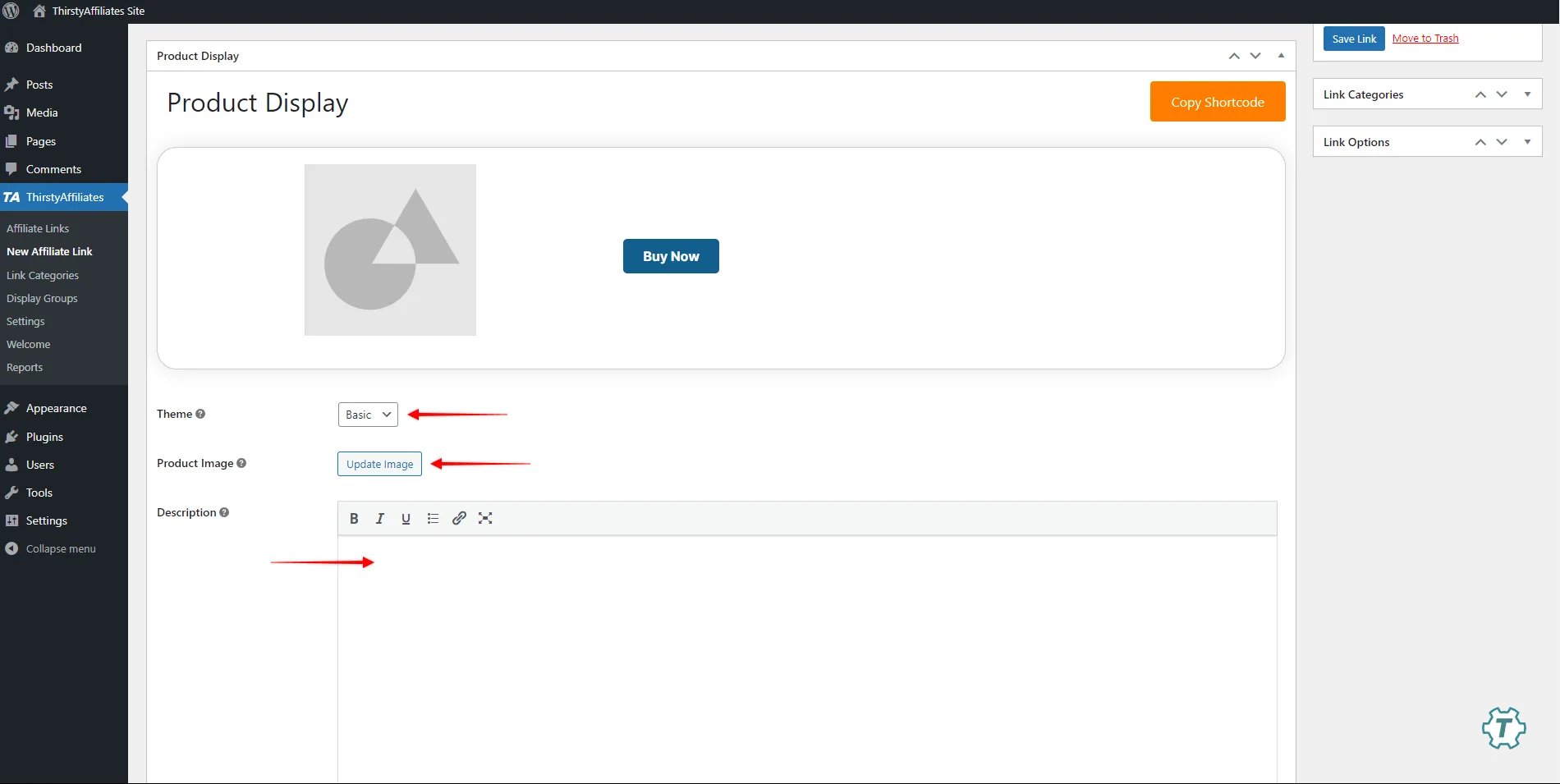1560x784 pixels.
Task: Move Link Categories panel up
Action: click(x=1480, y=94)
